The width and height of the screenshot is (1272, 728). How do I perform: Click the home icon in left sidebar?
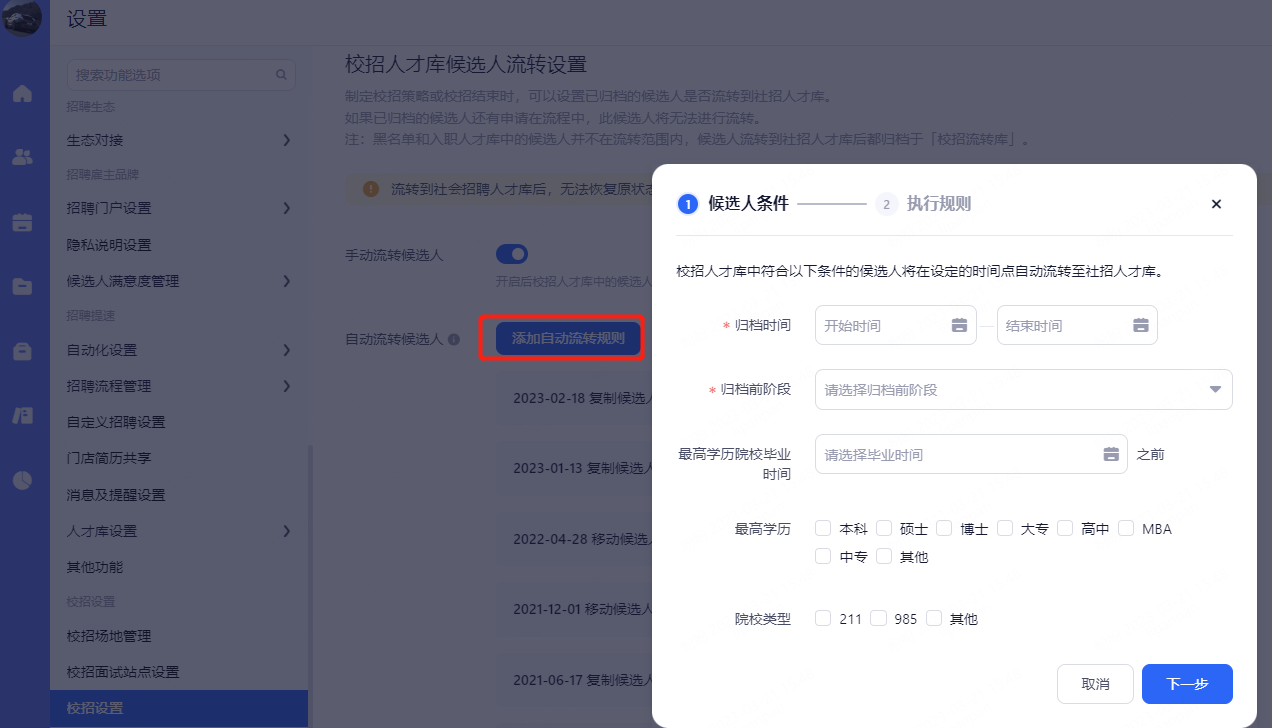[x=22, y=94]
